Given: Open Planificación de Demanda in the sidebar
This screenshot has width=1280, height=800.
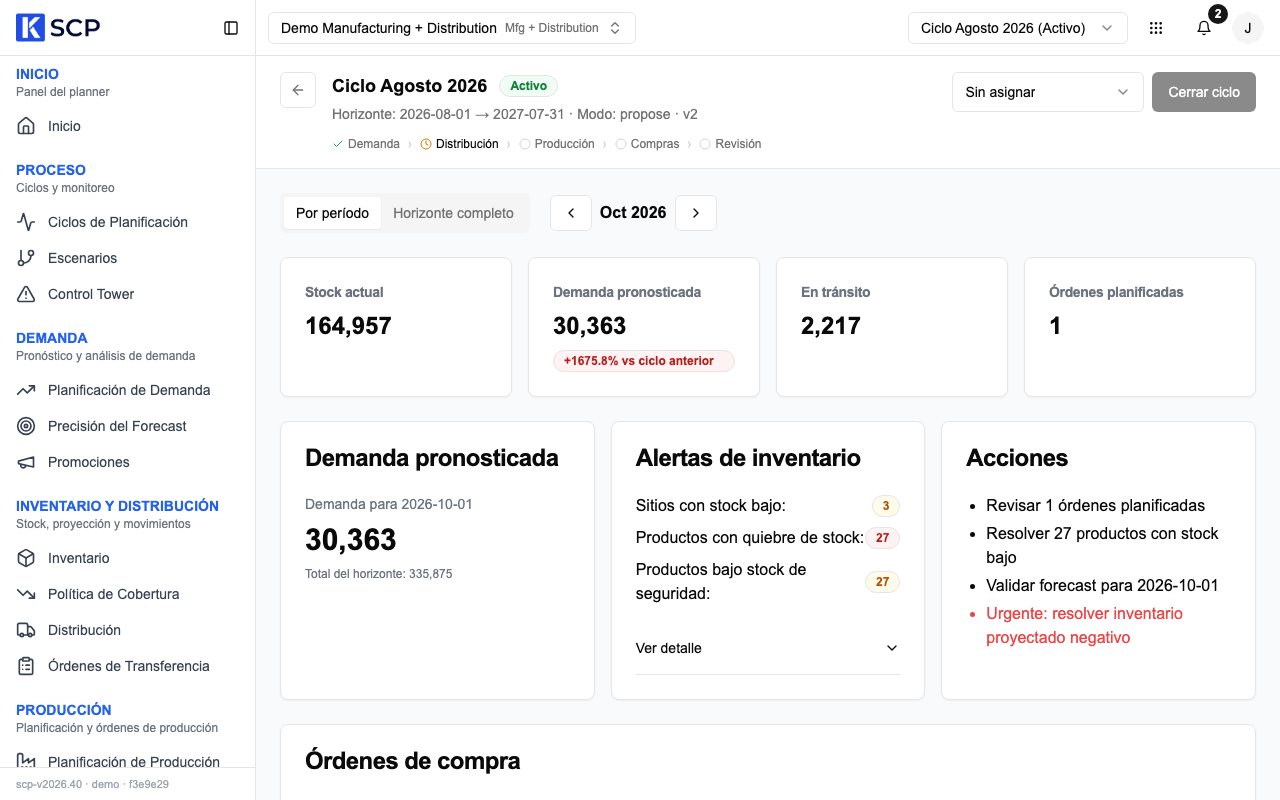Looking at the screenshot, I should click(x=127, y=390).
